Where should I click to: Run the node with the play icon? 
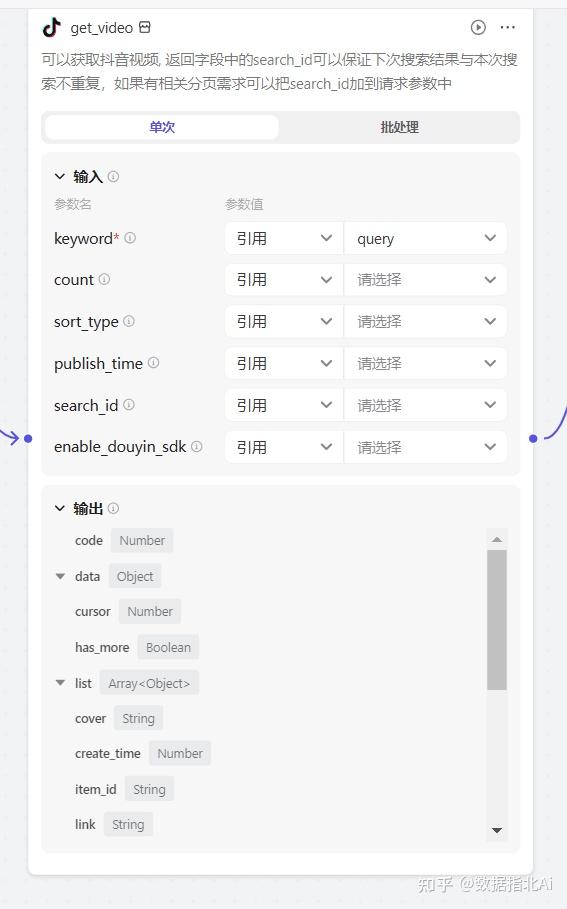click(x=478, y=27)
